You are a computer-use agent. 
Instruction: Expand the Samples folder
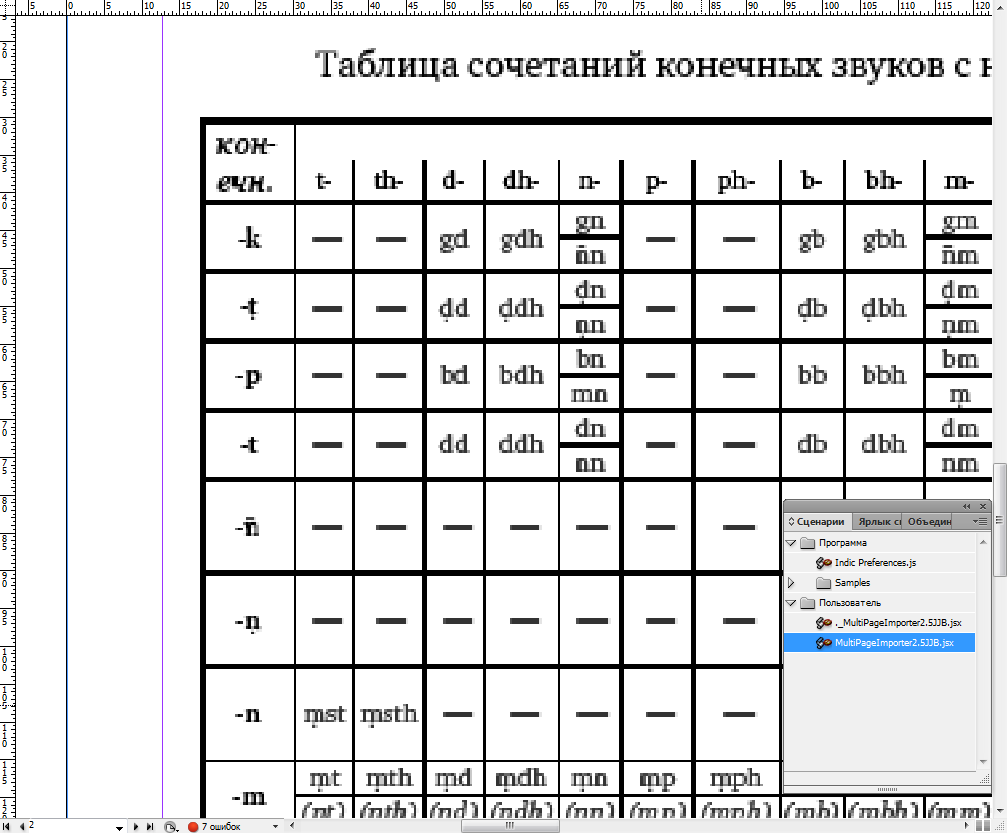[x=791, y=583]
